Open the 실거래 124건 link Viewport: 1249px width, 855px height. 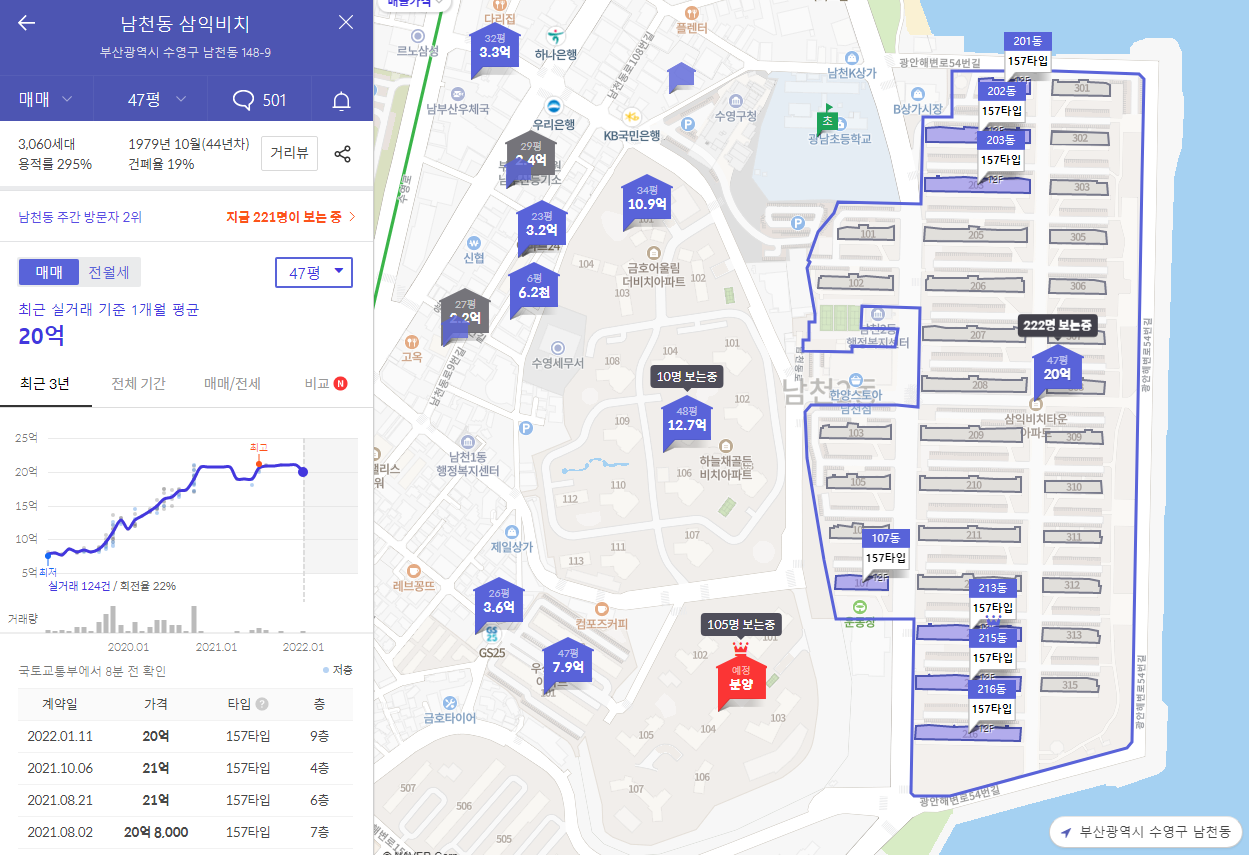(x=79, y=586)
